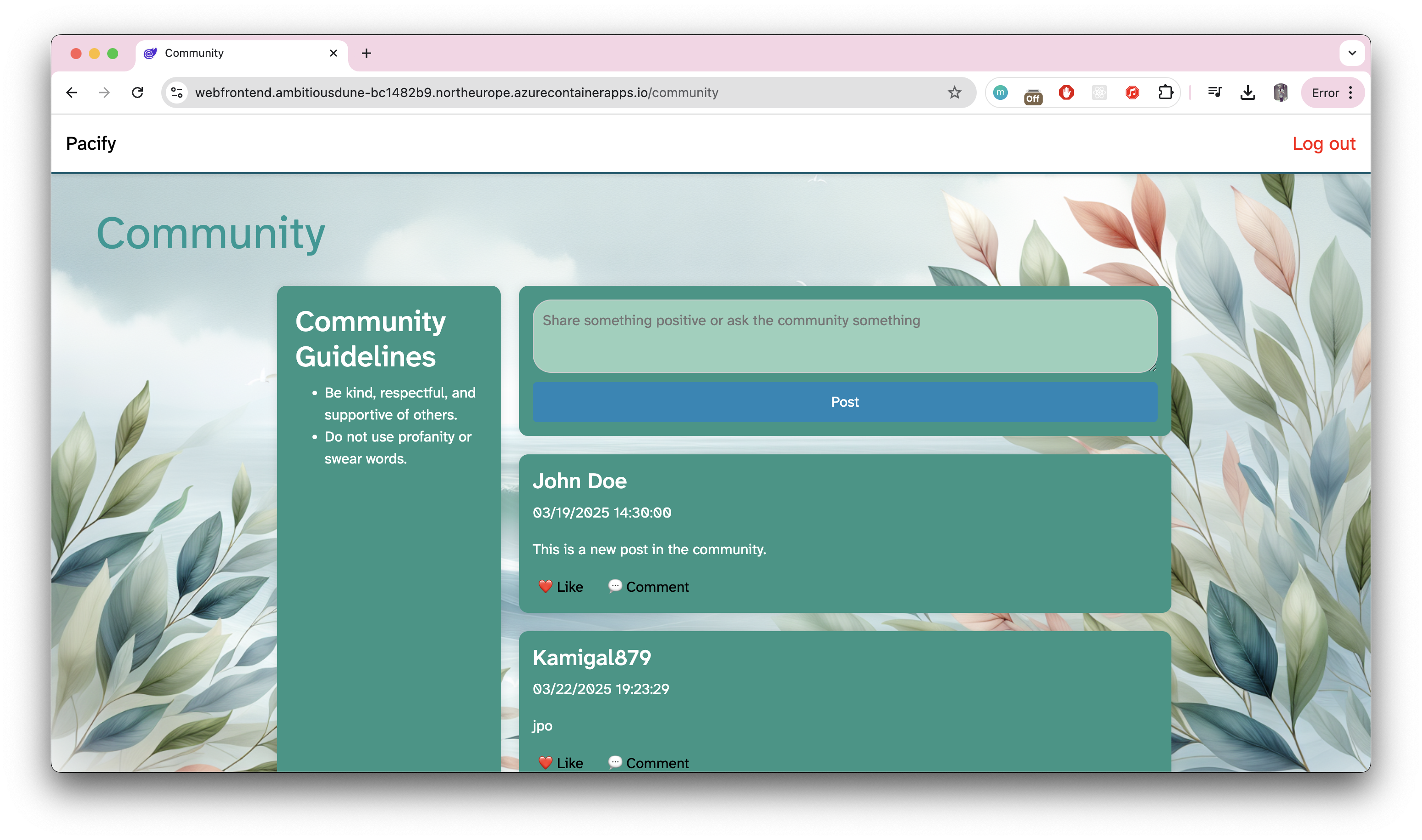Screen dimensions: 1422x840
Task: Reload the Community page
Action: (137, 92)
